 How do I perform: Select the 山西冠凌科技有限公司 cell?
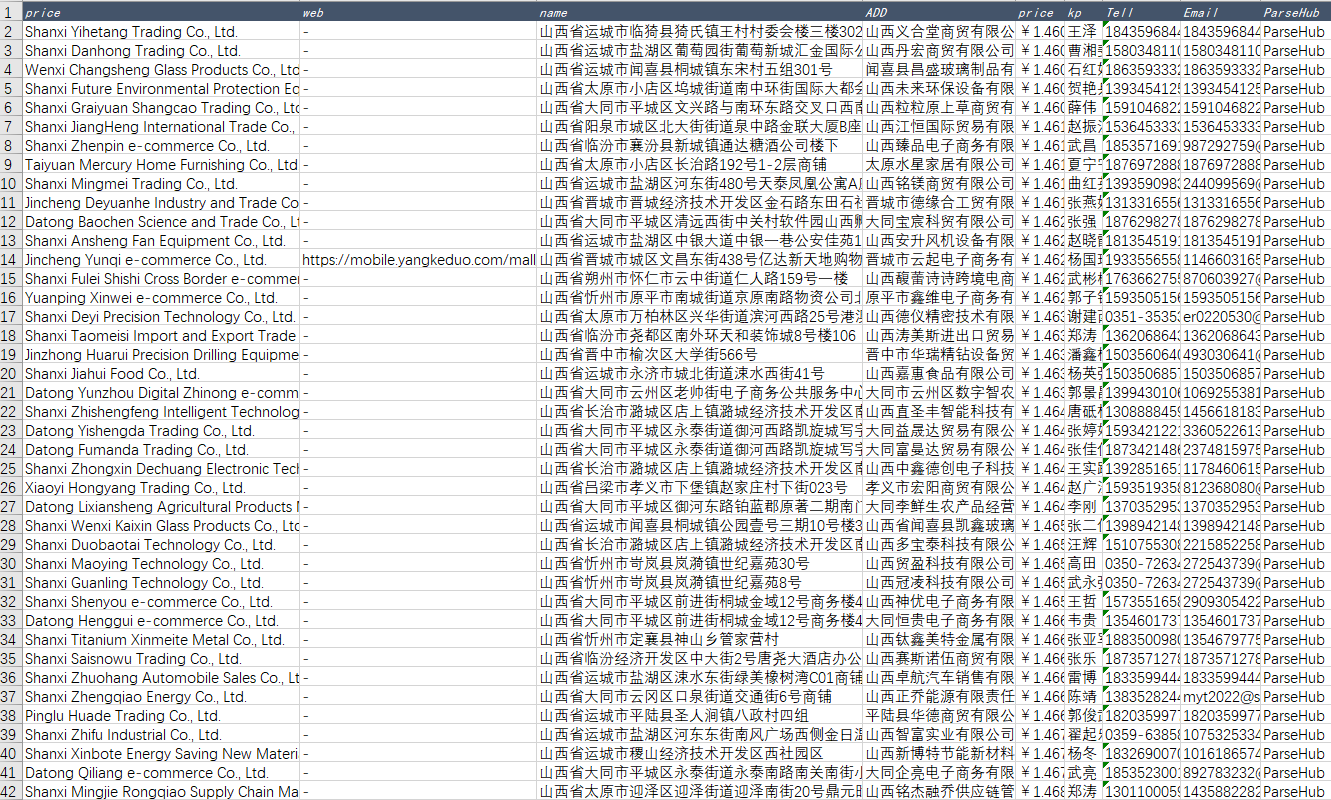pyautogui.click(x=939, y=583)
